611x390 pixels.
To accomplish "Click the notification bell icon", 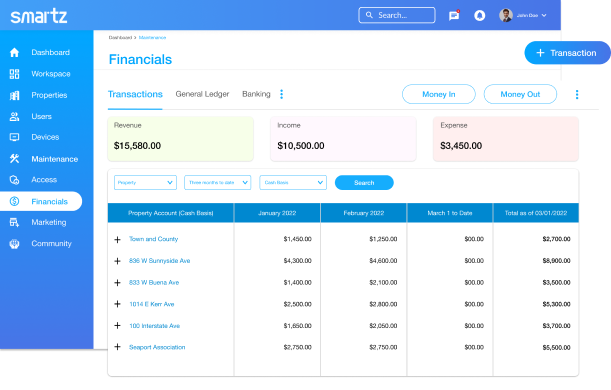I will point(479,16).
